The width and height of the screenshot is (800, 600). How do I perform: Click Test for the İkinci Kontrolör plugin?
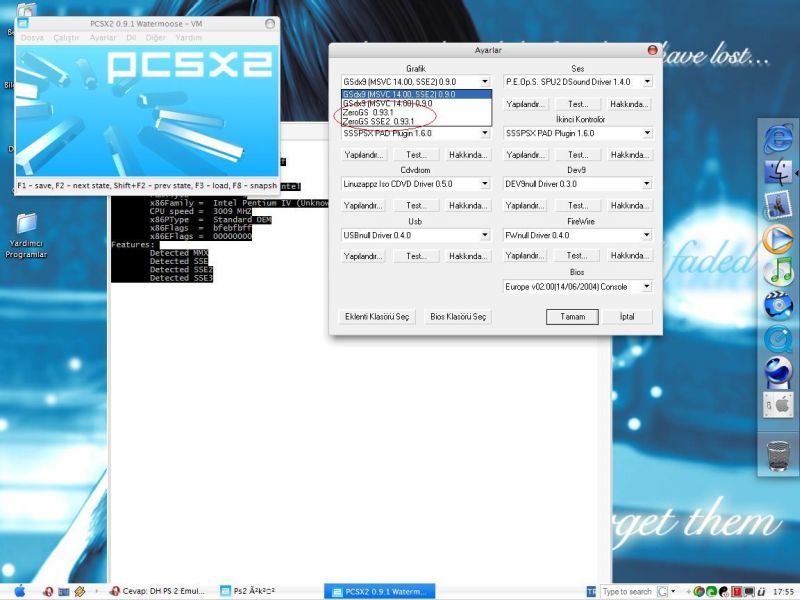pyautogui.click(x=578, y=155)
